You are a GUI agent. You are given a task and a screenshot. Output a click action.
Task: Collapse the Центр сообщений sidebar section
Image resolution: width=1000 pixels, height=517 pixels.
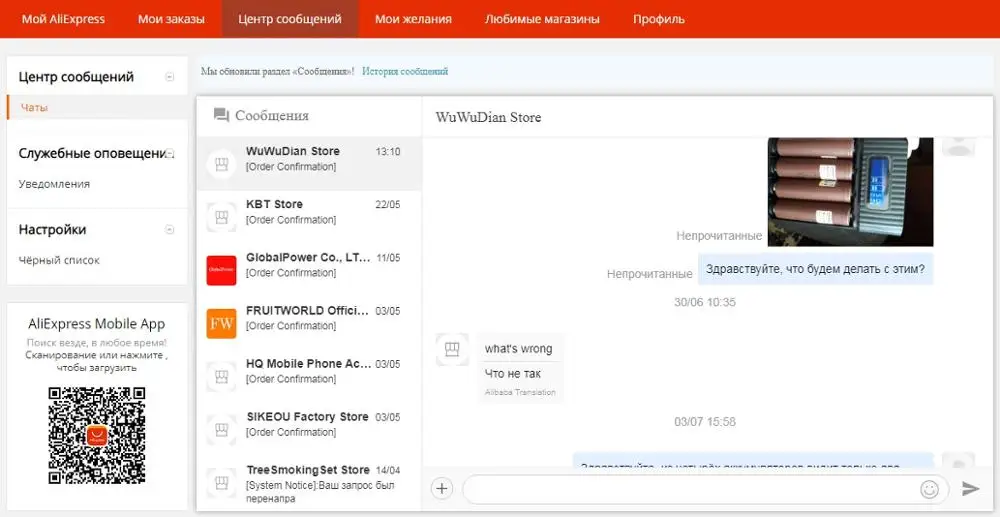[170, 77]
